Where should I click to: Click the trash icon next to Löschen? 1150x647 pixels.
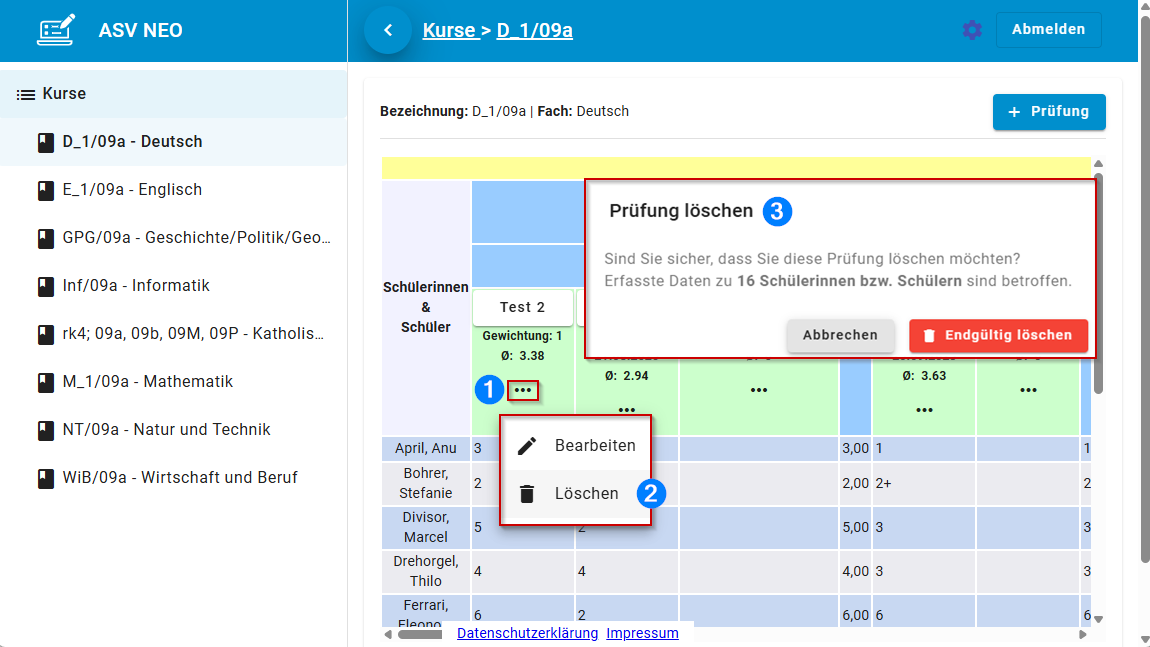click(527, 494)
